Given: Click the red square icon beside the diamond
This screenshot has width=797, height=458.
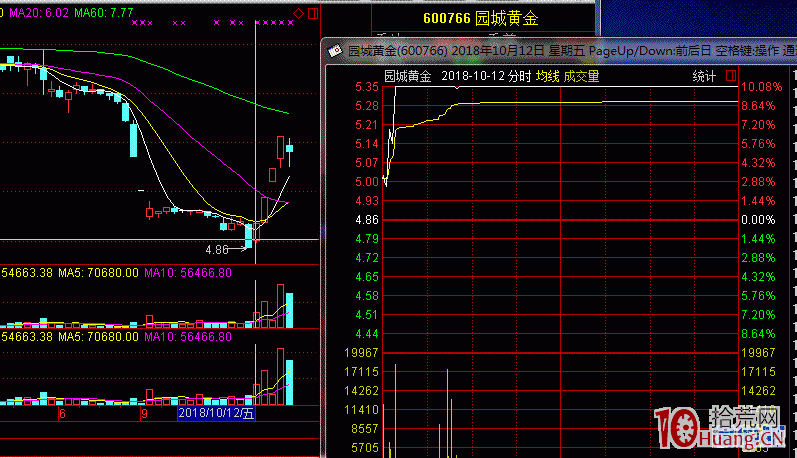Looking at the screenshot, I should [x=313, y=13].
